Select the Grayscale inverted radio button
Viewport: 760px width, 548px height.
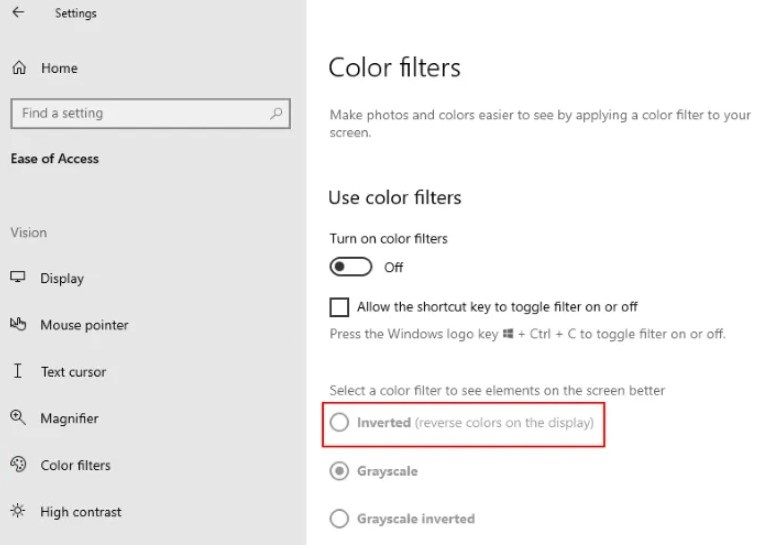339,518
